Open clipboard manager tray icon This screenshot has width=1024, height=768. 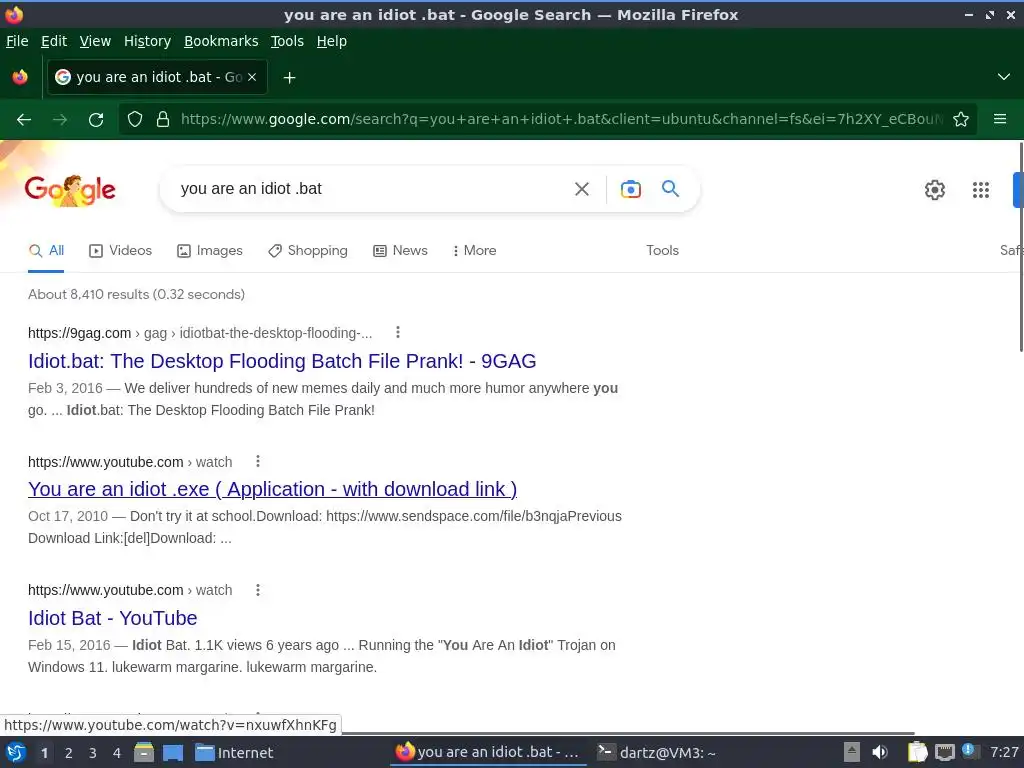(x=917, y=752)
